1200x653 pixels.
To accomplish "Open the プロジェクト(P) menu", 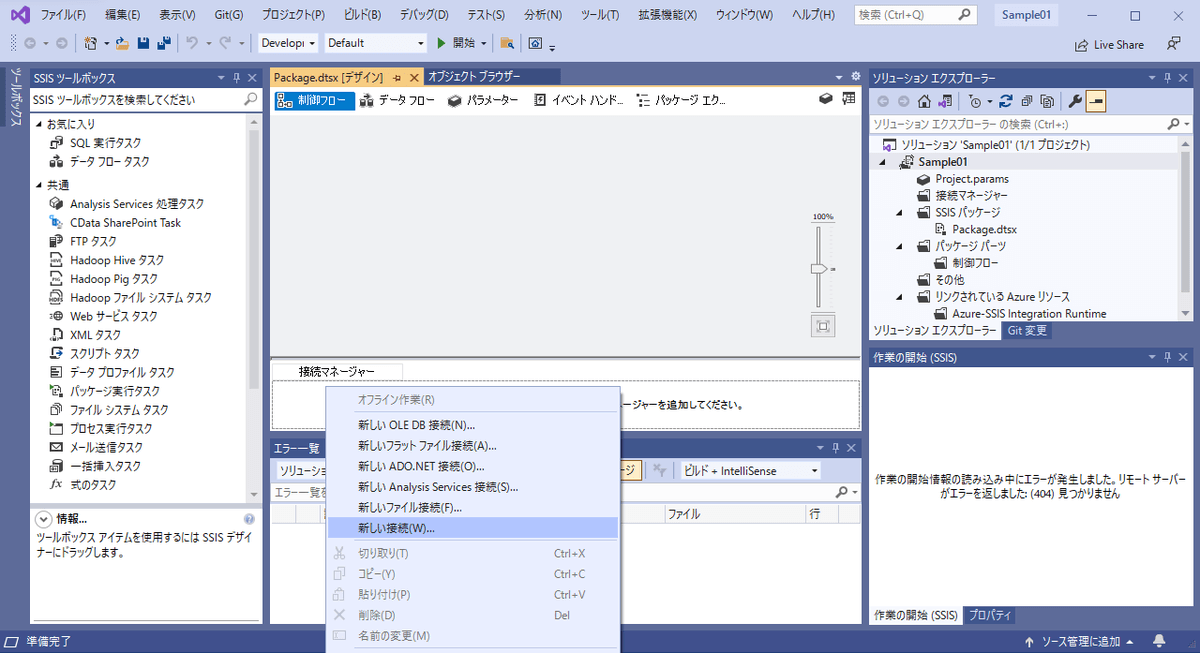I will 293,15.
